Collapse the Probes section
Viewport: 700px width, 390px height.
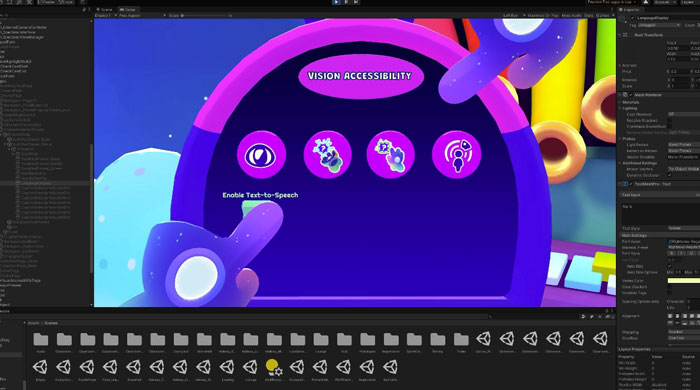620,139
